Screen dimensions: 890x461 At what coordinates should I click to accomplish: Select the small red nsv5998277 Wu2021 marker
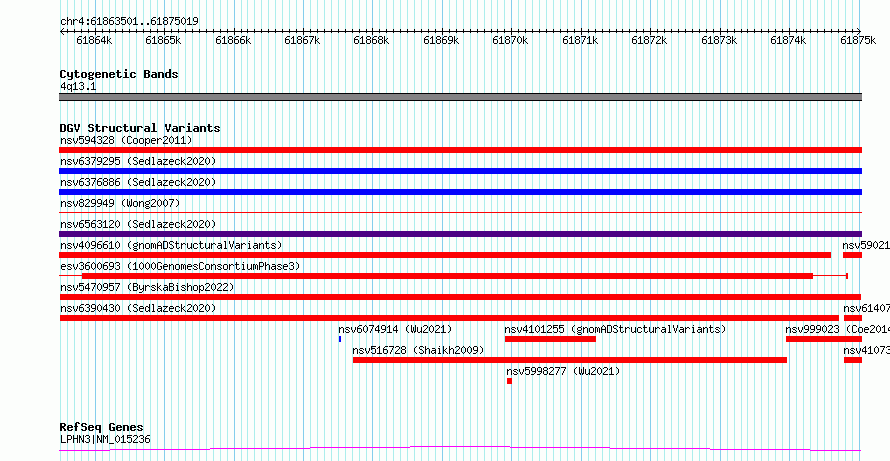pyautogui.click(x=510, y=381)
